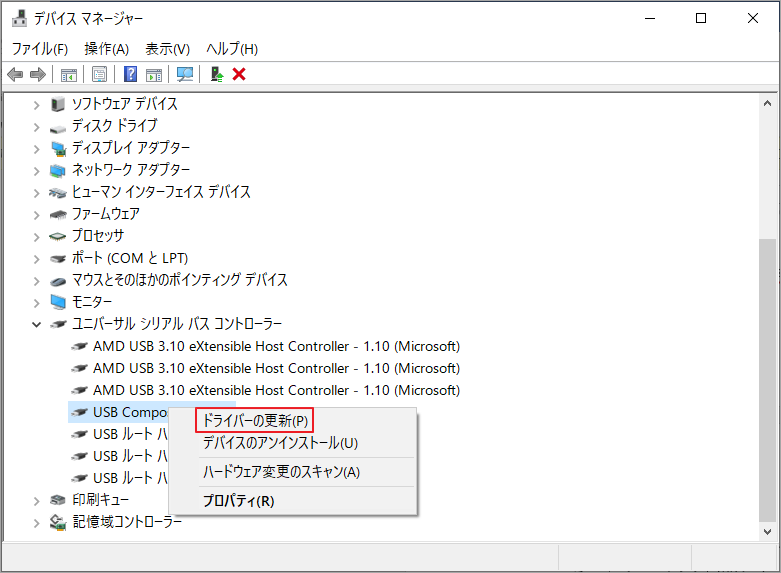
Task: Expand the ネットワーク アダプター category
Action: pos(37,170)
